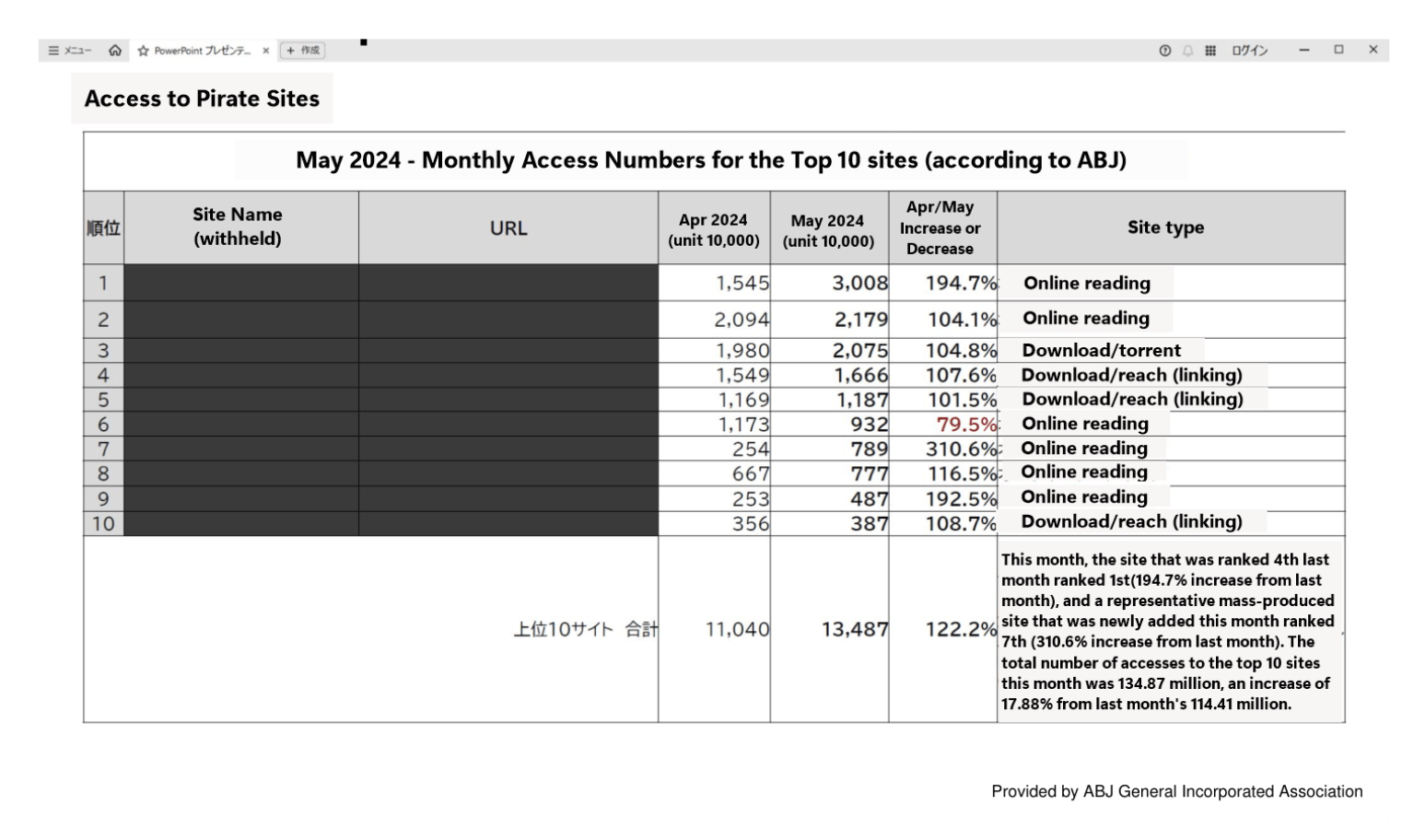This screenshot has height=840, width=1402.
Task: Open the help question mark icon
Action: pyautogui.click(x=1165, y=51)
